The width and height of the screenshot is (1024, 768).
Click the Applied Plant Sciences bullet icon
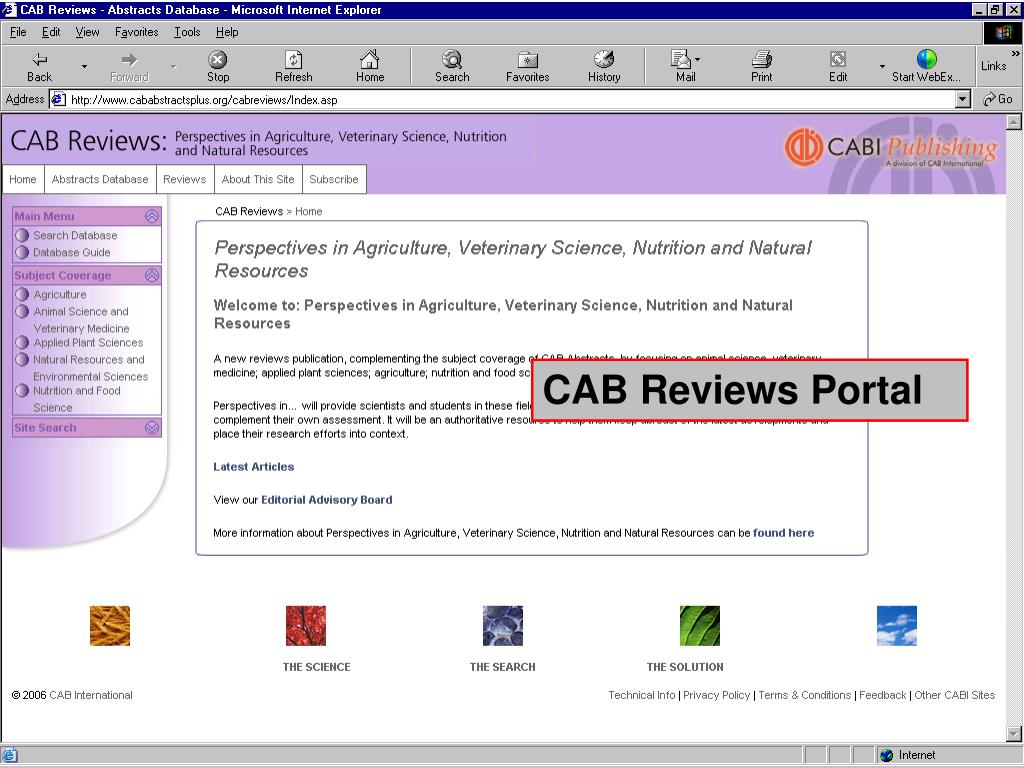pos(22,342)
